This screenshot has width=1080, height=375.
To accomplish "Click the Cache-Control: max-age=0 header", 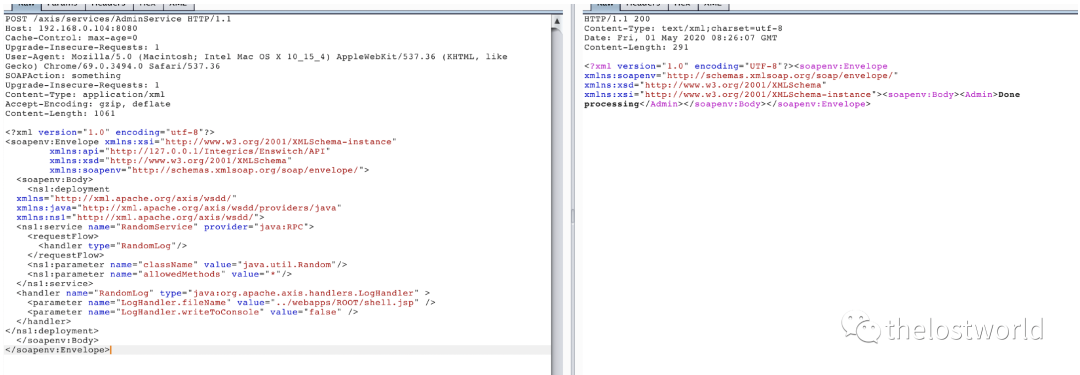I will (71, 38).
